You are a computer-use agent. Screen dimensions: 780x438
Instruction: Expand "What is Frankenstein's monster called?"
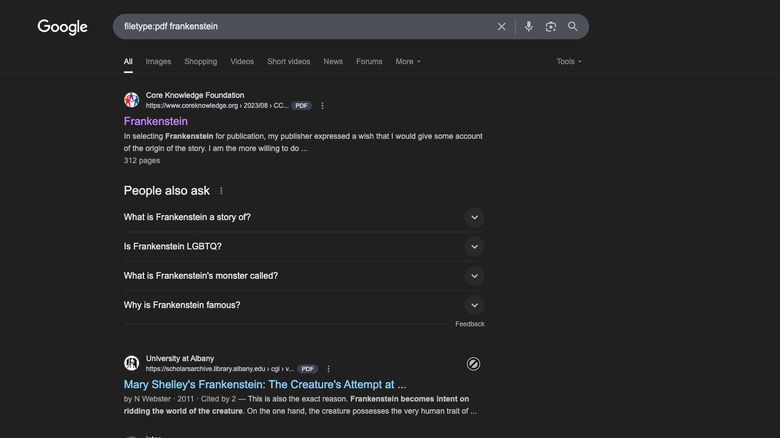(x=474, y=276)
